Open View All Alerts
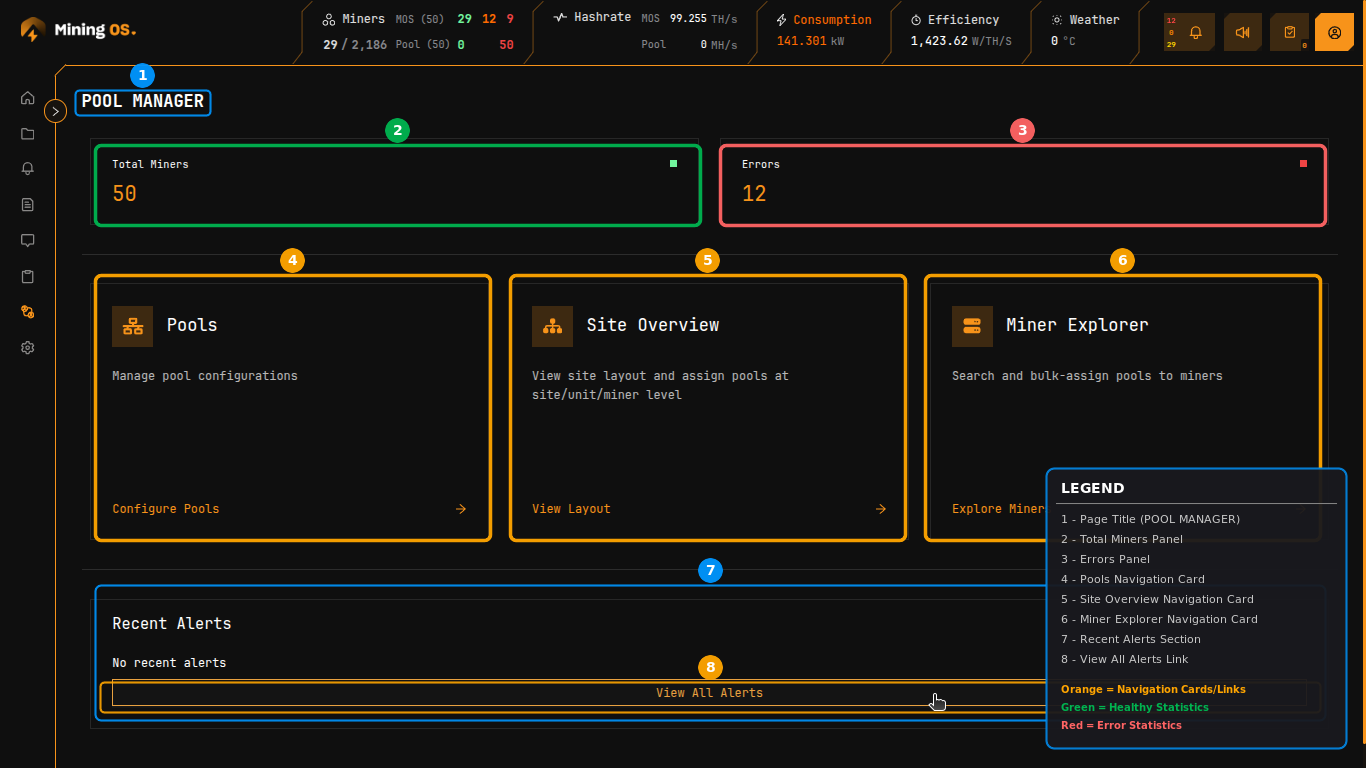This screenshot has width=1366, height=768. pos(710,692)
